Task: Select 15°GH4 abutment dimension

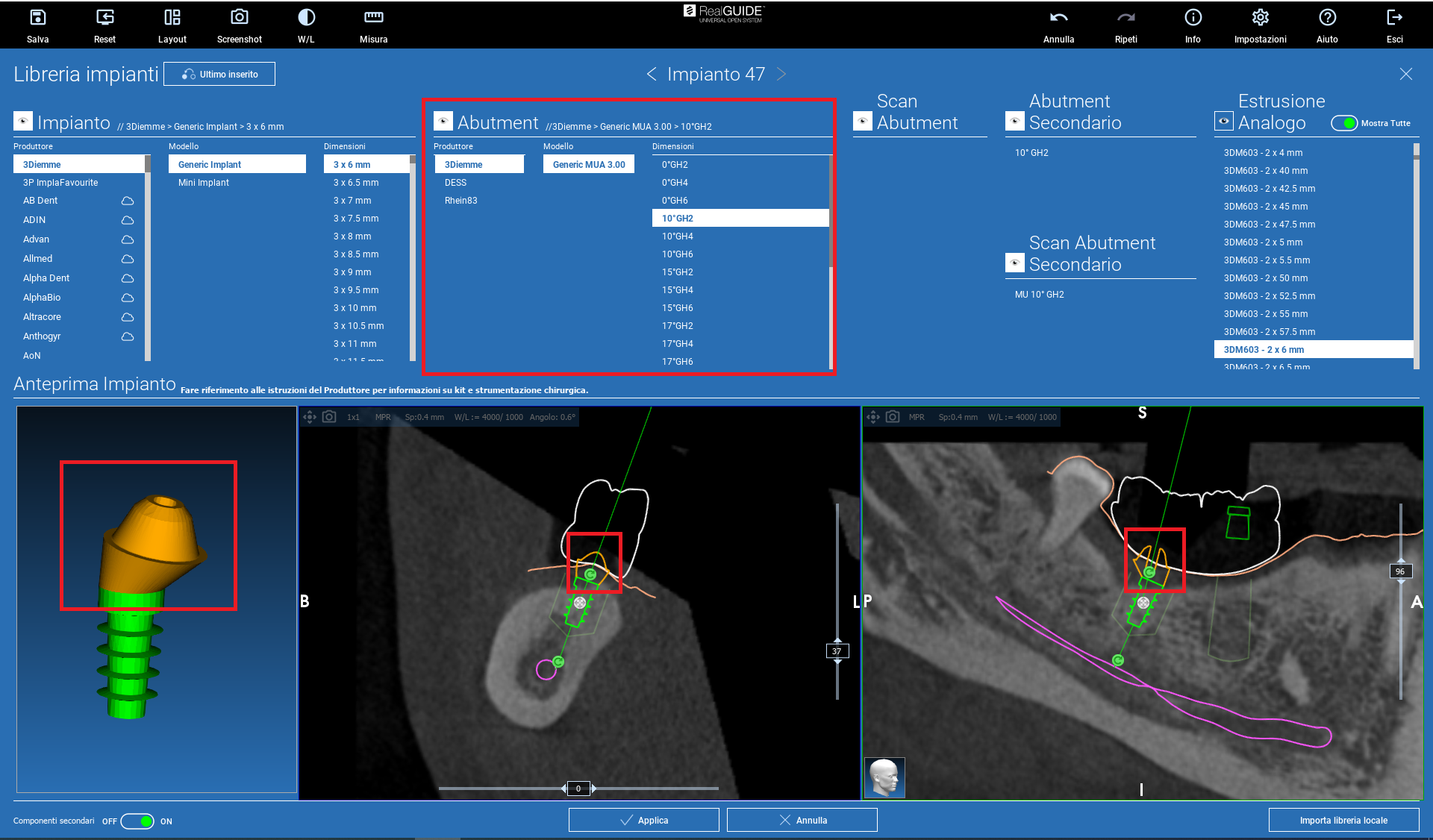Action: (x=678, y=290)
